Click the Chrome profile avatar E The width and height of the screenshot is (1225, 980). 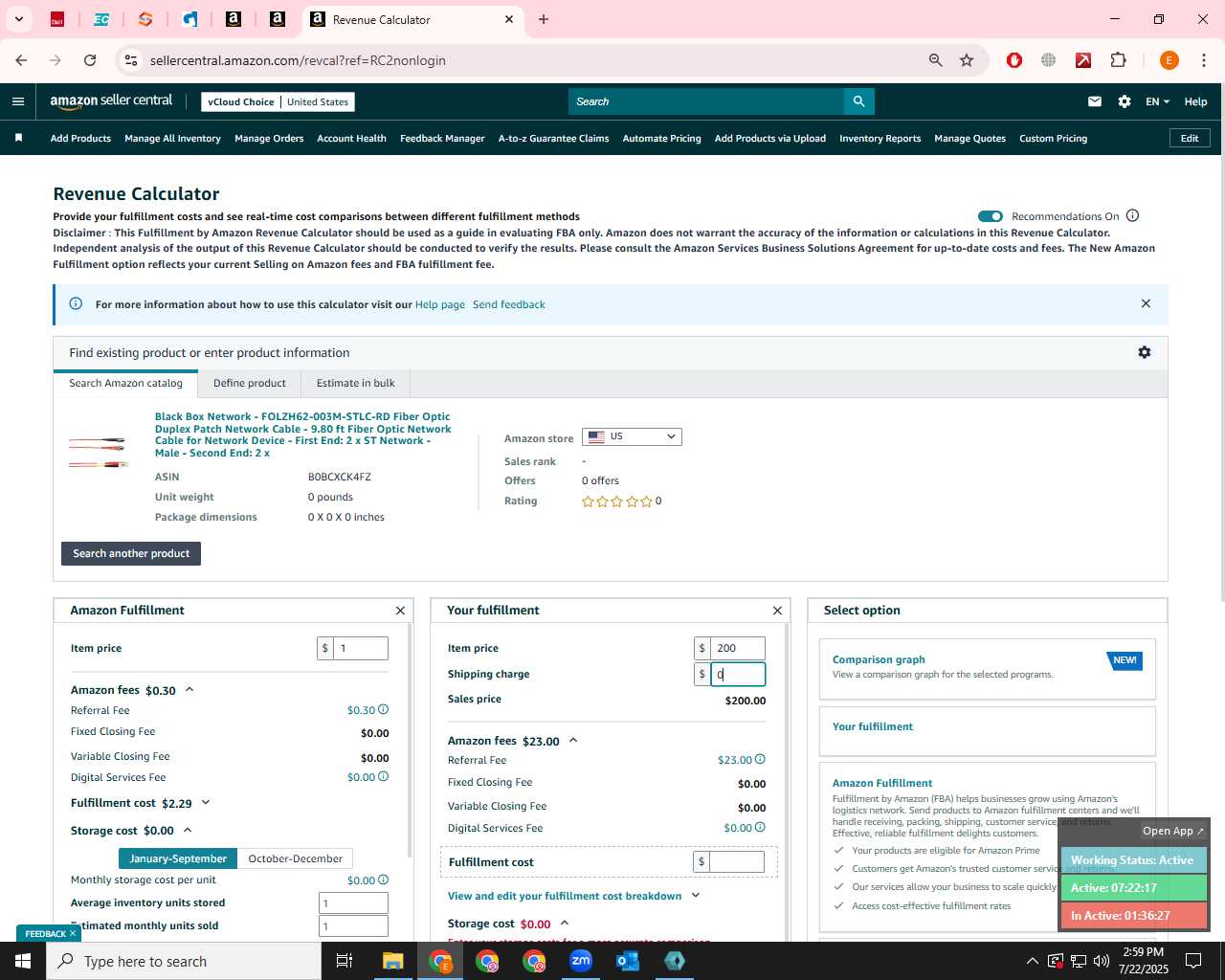(1169, 60)
